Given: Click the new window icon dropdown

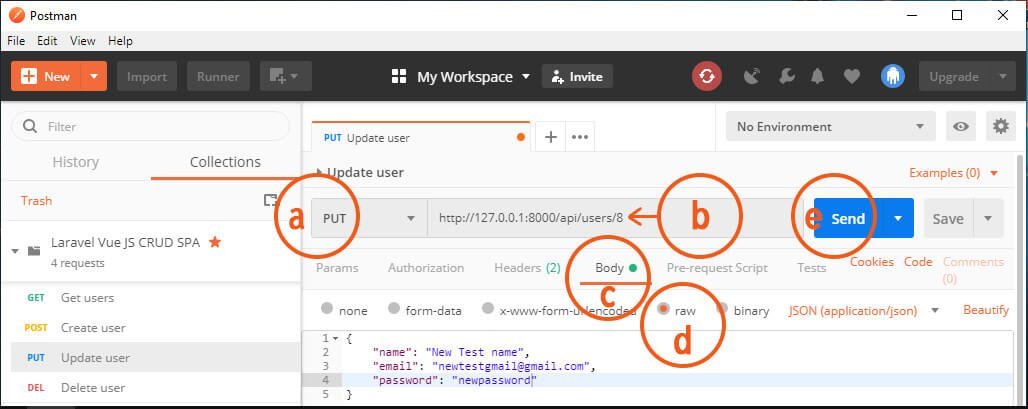Looking at the screenshot, I should [286, 77].
